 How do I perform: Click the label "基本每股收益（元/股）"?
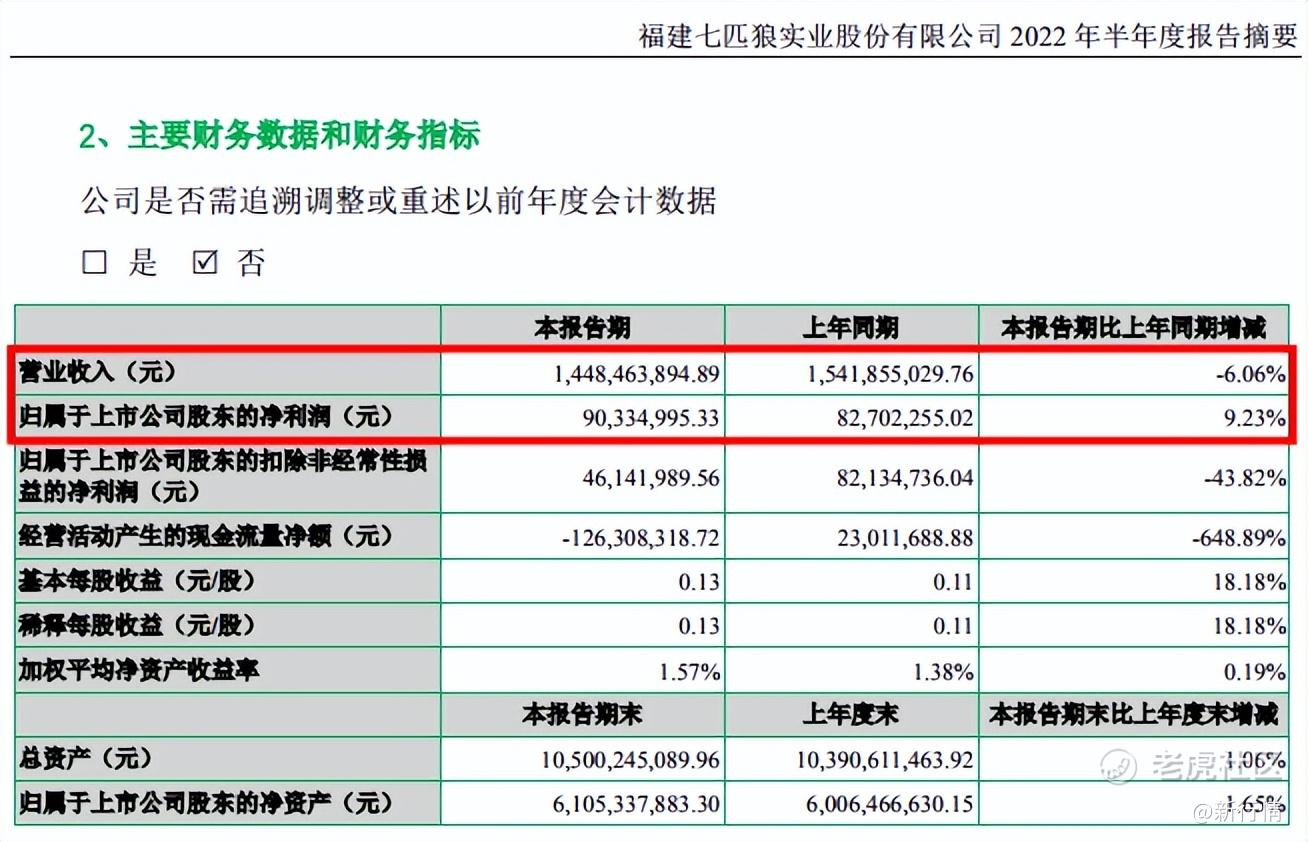(x=138, y=581)
